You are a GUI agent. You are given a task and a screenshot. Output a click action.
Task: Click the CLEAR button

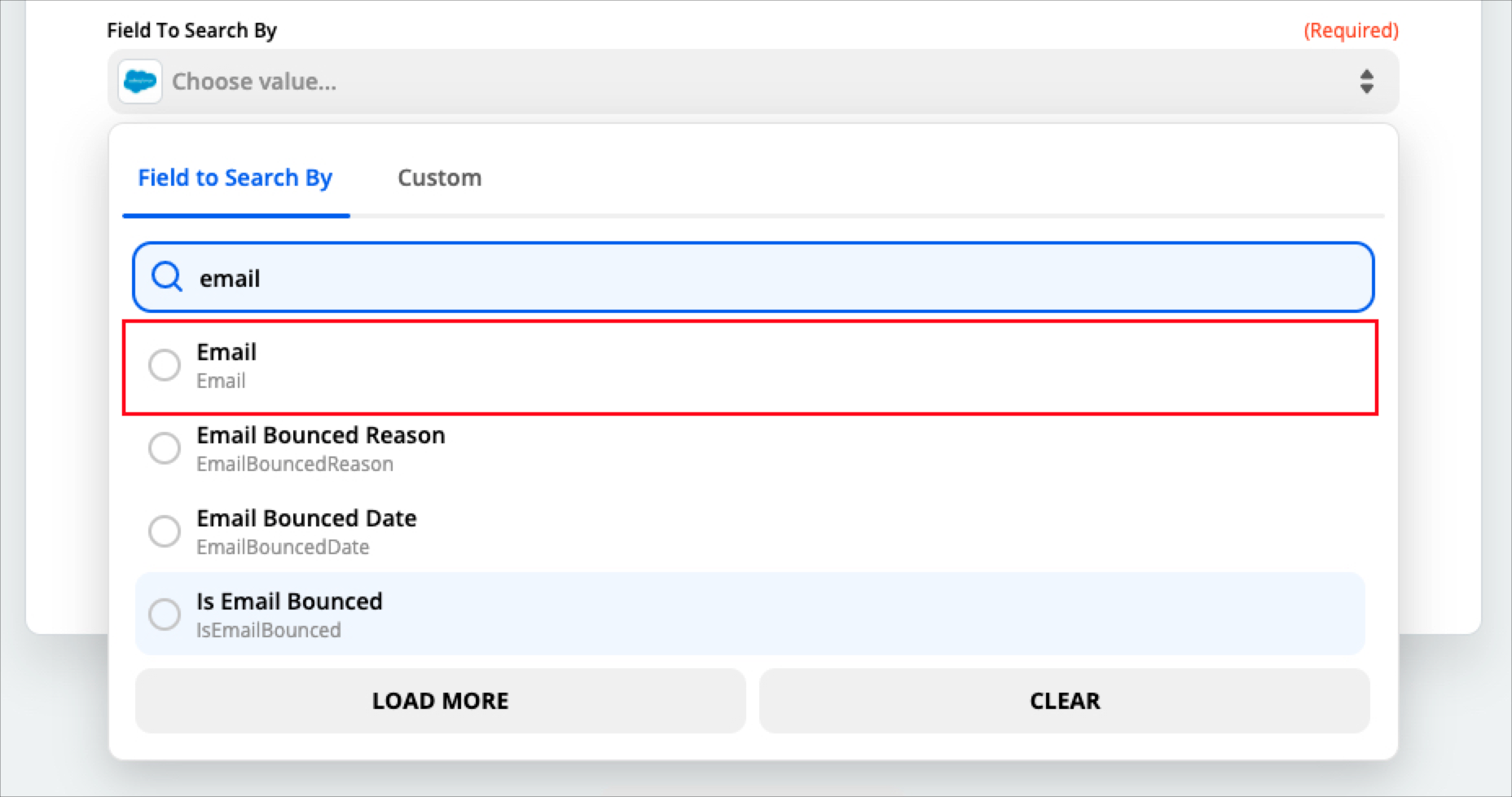(1065, 701)
